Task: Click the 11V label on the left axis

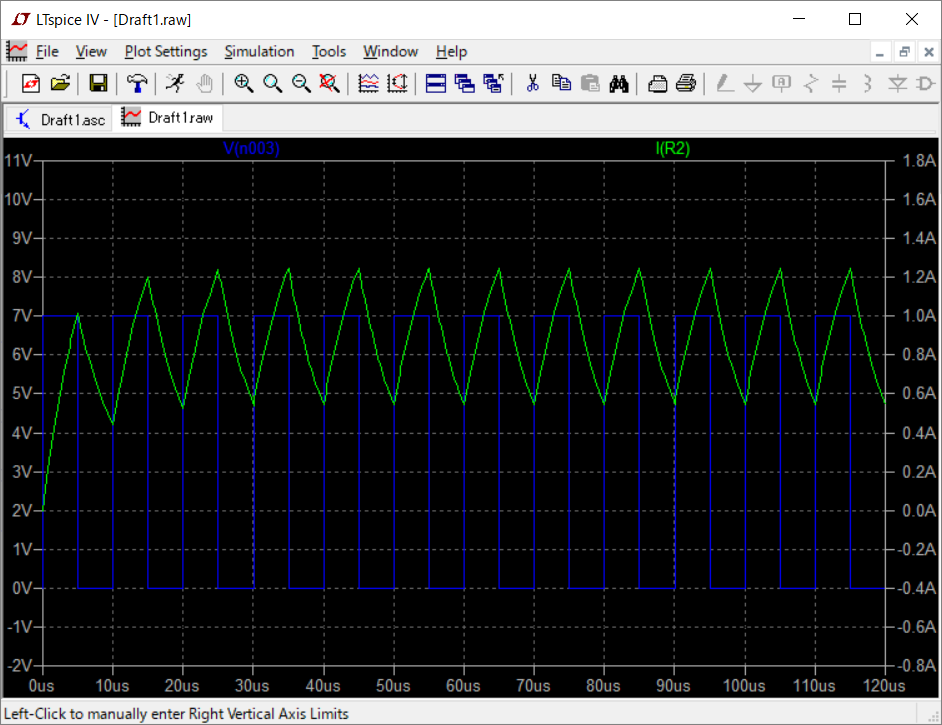Action: [x=18, y=160]
